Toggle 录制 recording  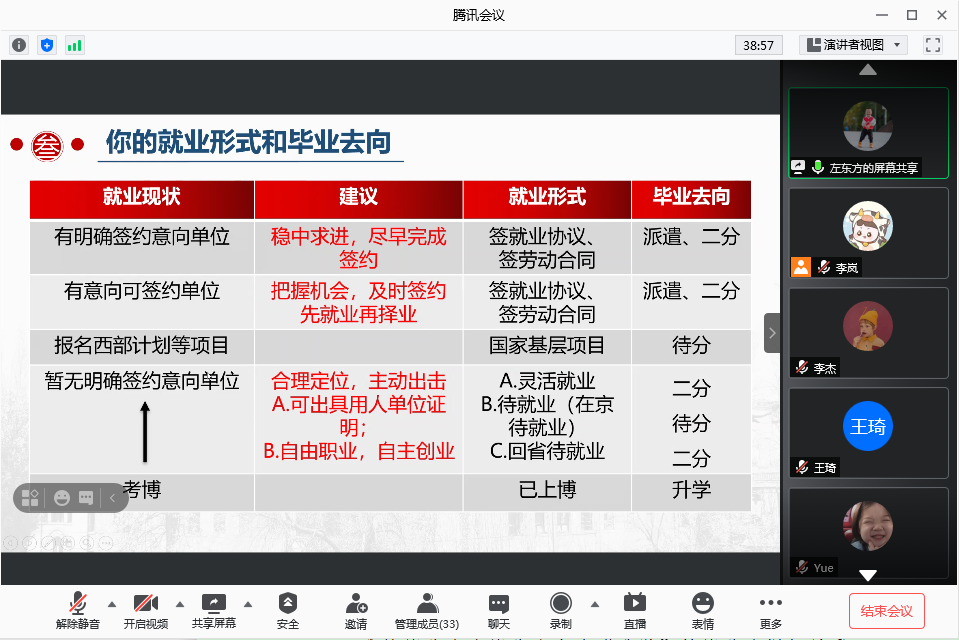click(x=561, y=610)
